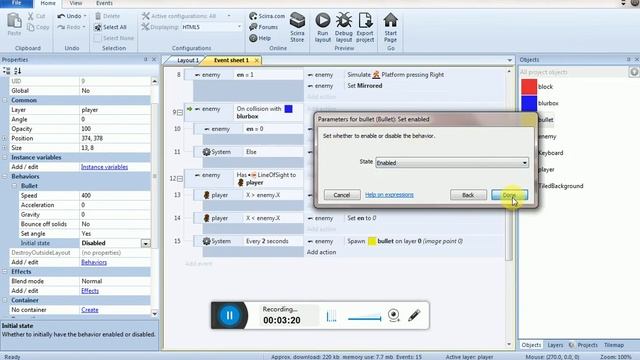
Task: Go to the Start Page
Action: (x=390, y=27)
